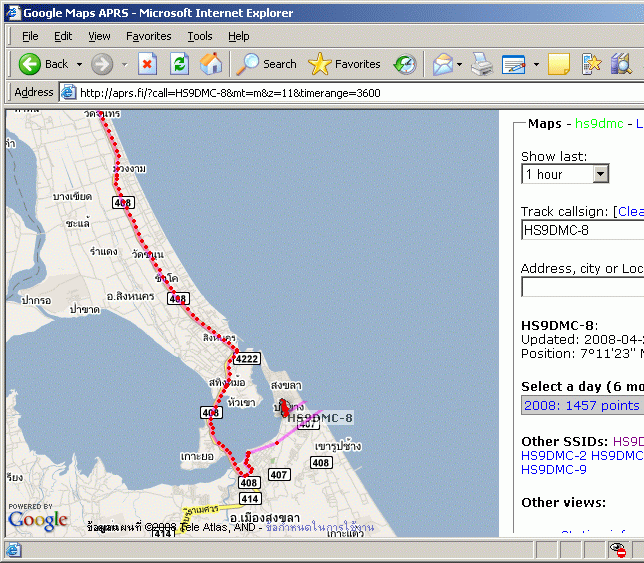Click the toolbar icon with a star on a document
This screenshot has height=563, width=644.
point(591,64)
